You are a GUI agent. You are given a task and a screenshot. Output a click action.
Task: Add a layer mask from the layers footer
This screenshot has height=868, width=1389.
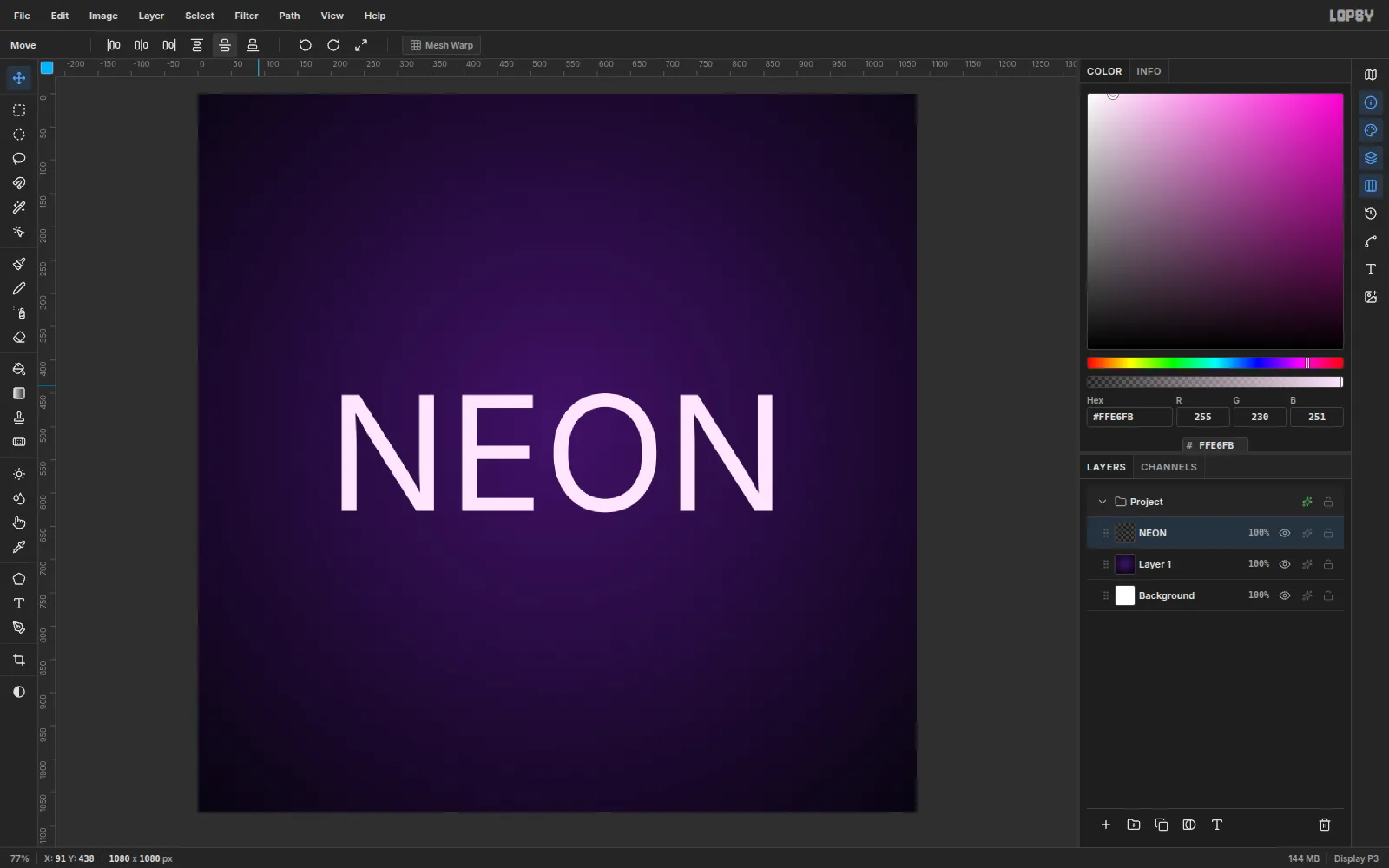[x=1189, y=825]
